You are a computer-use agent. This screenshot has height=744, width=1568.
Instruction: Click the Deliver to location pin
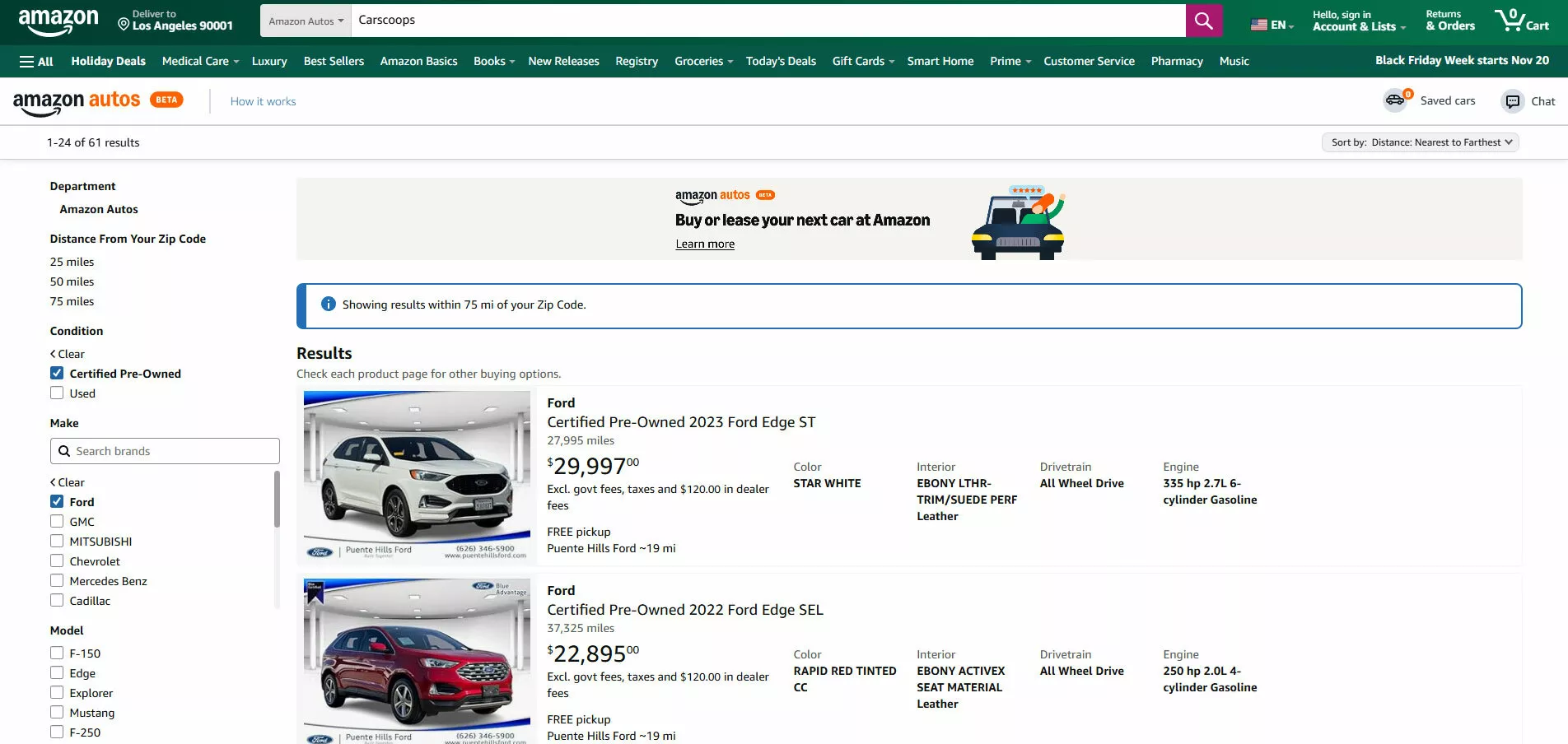[124, 25]
